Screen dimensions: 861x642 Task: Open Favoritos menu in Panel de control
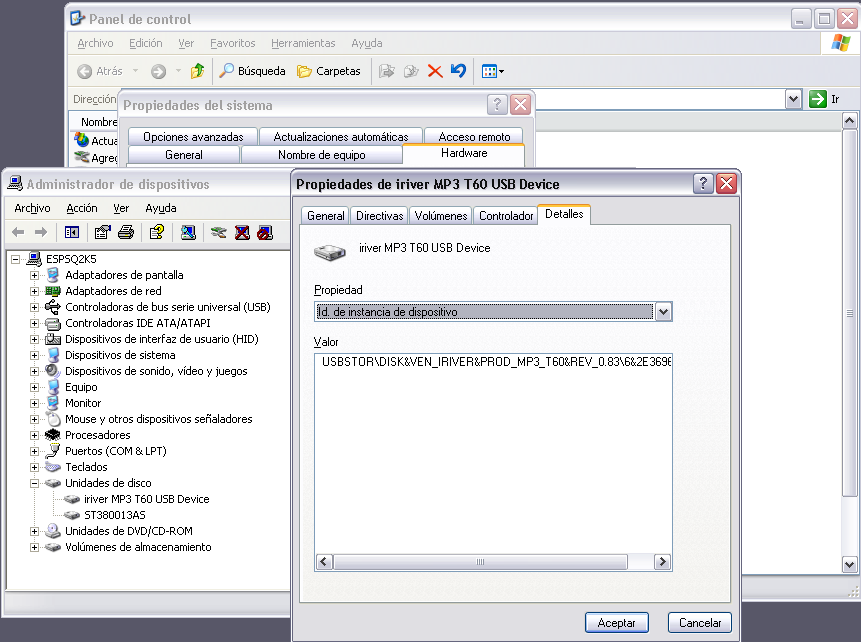(x=233, y=43)
